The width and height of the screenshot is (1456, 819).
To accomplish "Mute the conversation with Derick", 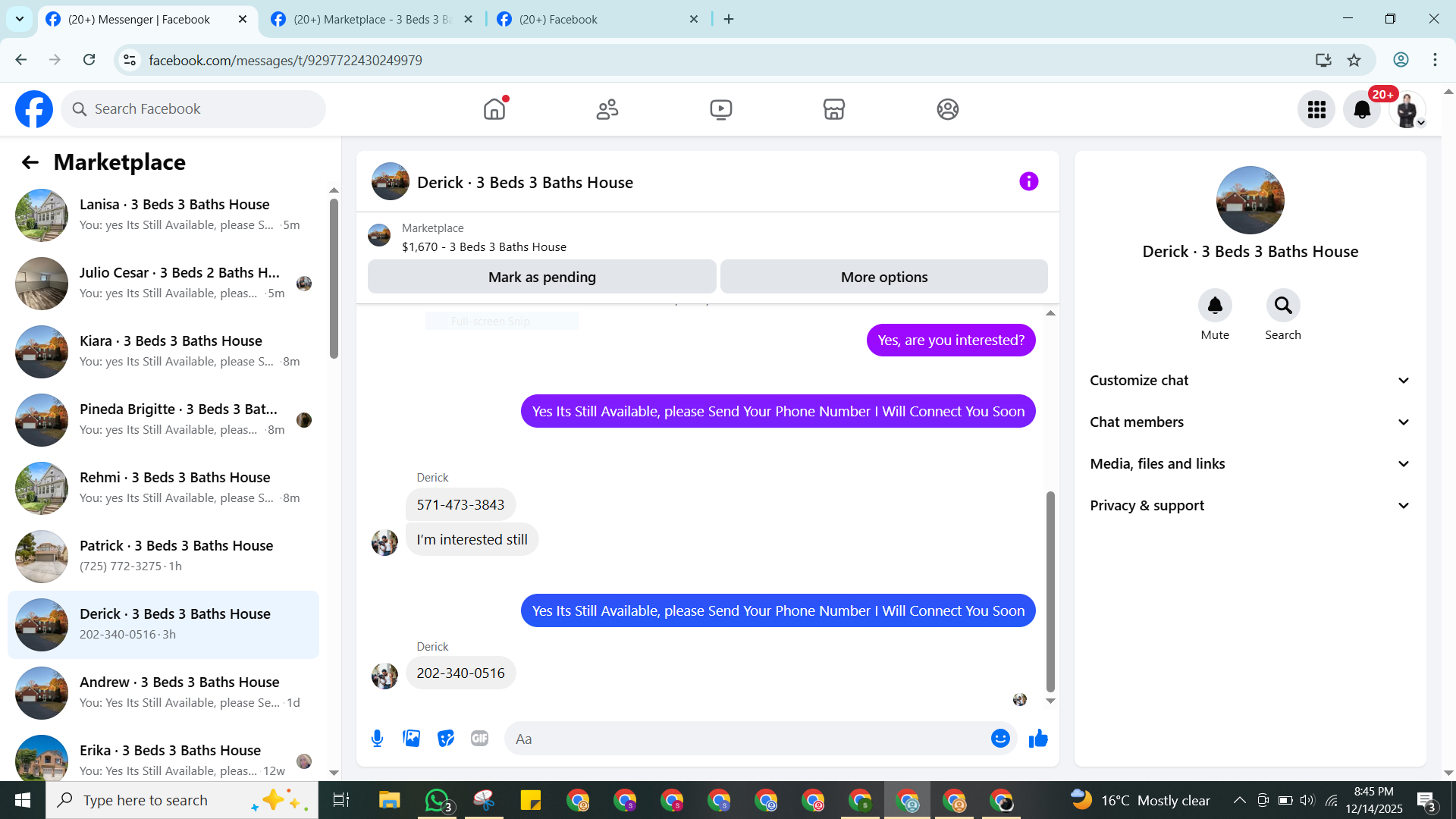I will [x=1214, y=306].
